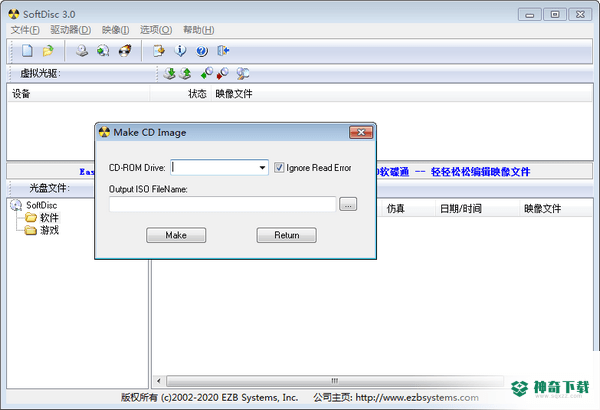Click the SoftDisc root disc icon in tree
This screenshot has width=600, height=410.
pyautogui.click(x=16, y=205)
